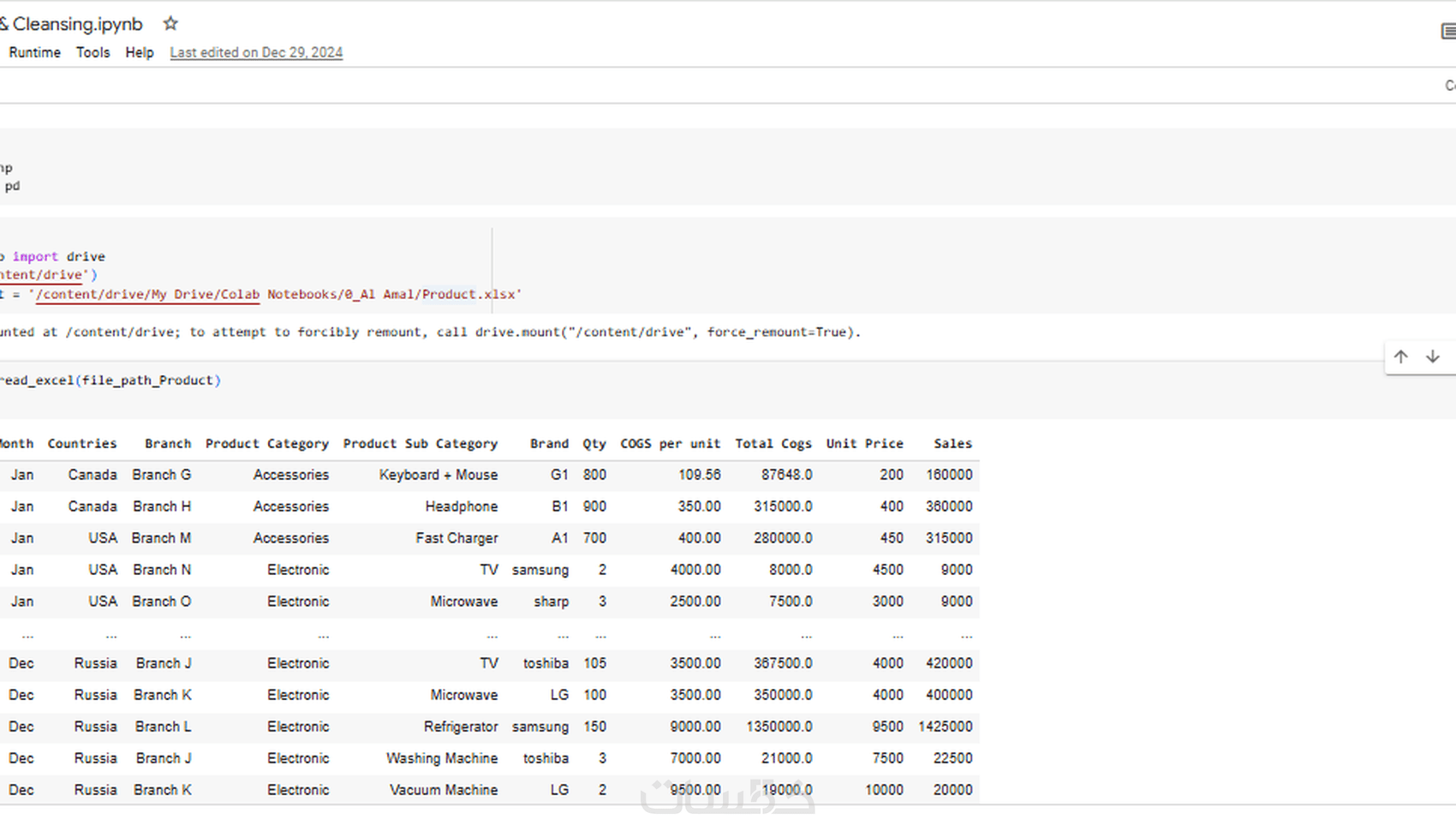
Task: Click the 'Headphone' cell
Action: tap(462, 506)
